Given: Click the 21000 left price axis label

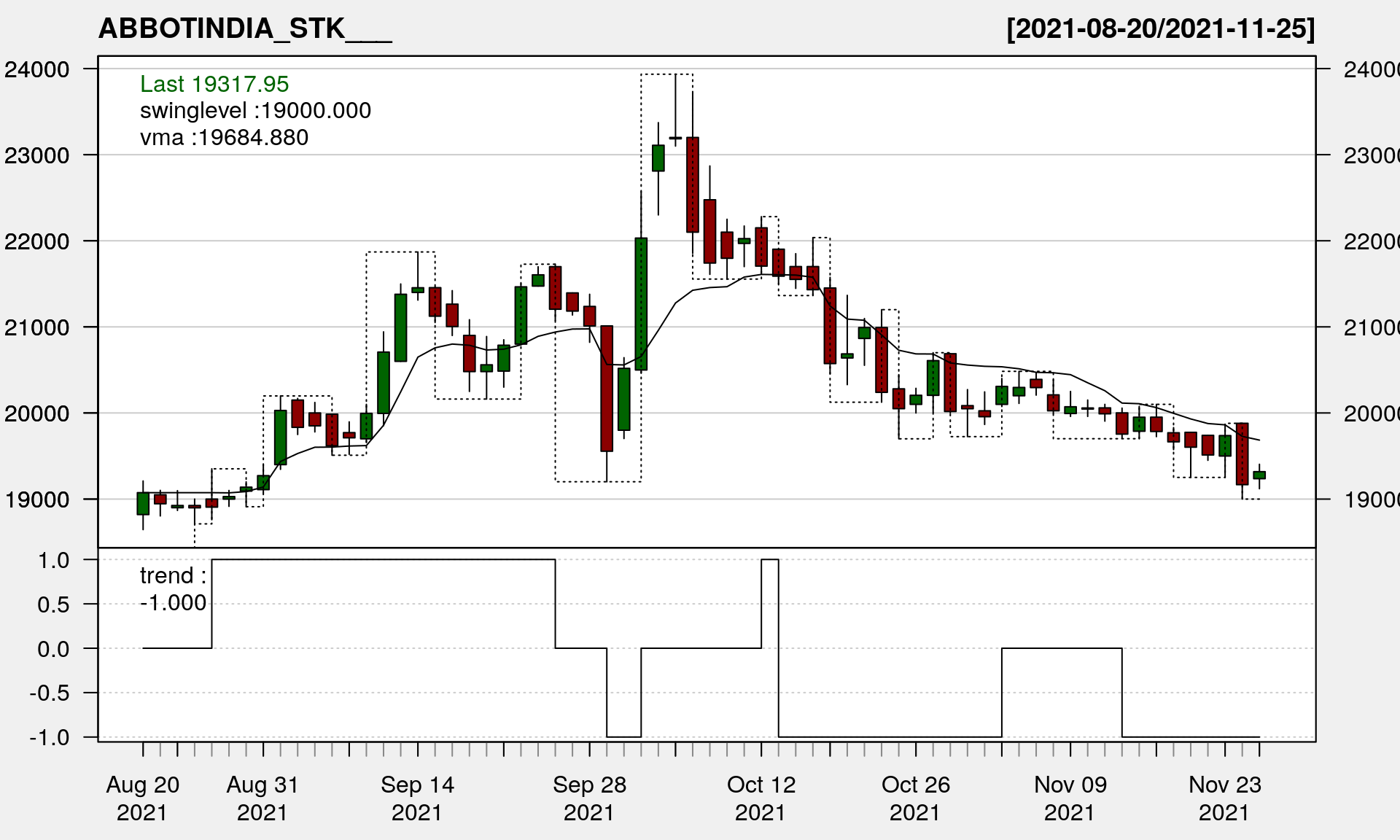Looking at the screenshot, I should (37, 328).
